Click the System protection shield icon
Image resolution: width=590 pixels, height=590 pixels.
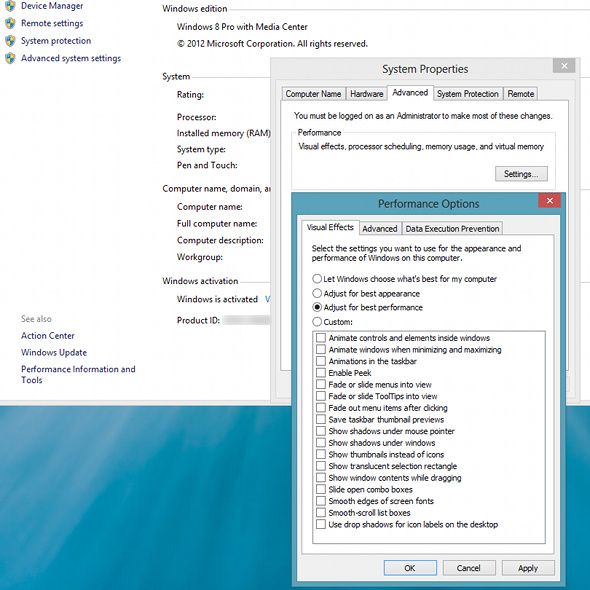pyautogui.click(x=10, y=41)
